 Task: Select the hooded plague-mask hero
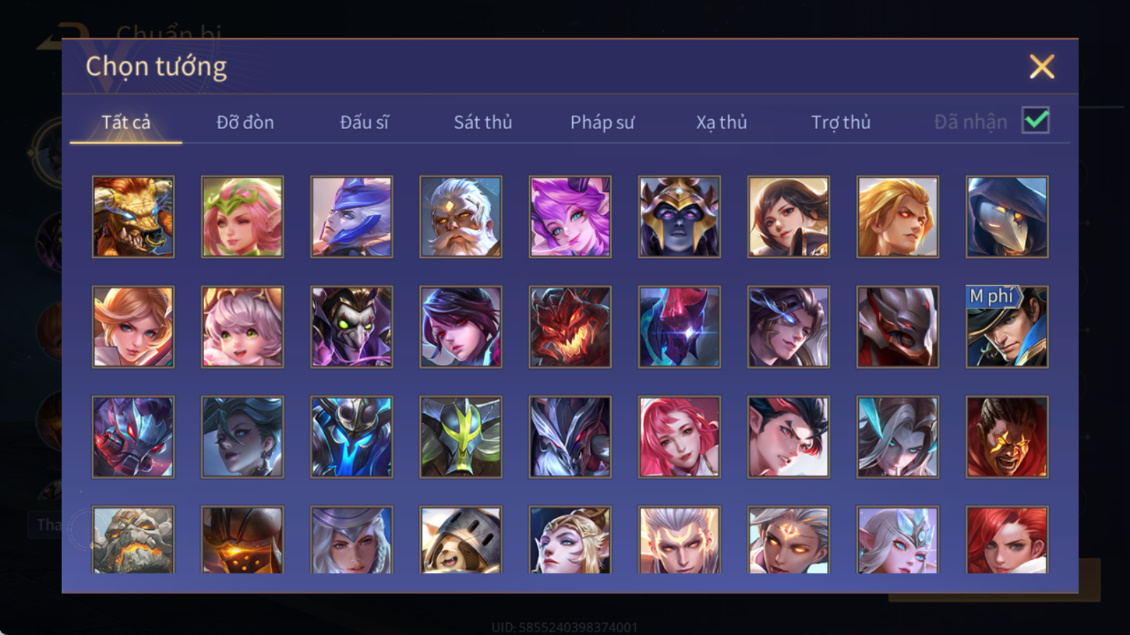(x=1007, y=217)
